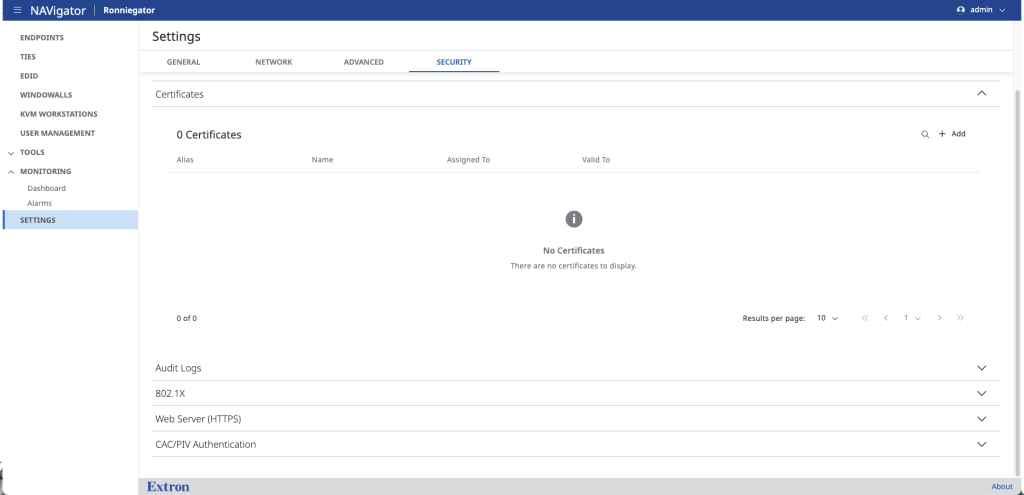Click the admin user account icon
1024x495 pixels.
(x=961, y=10)
